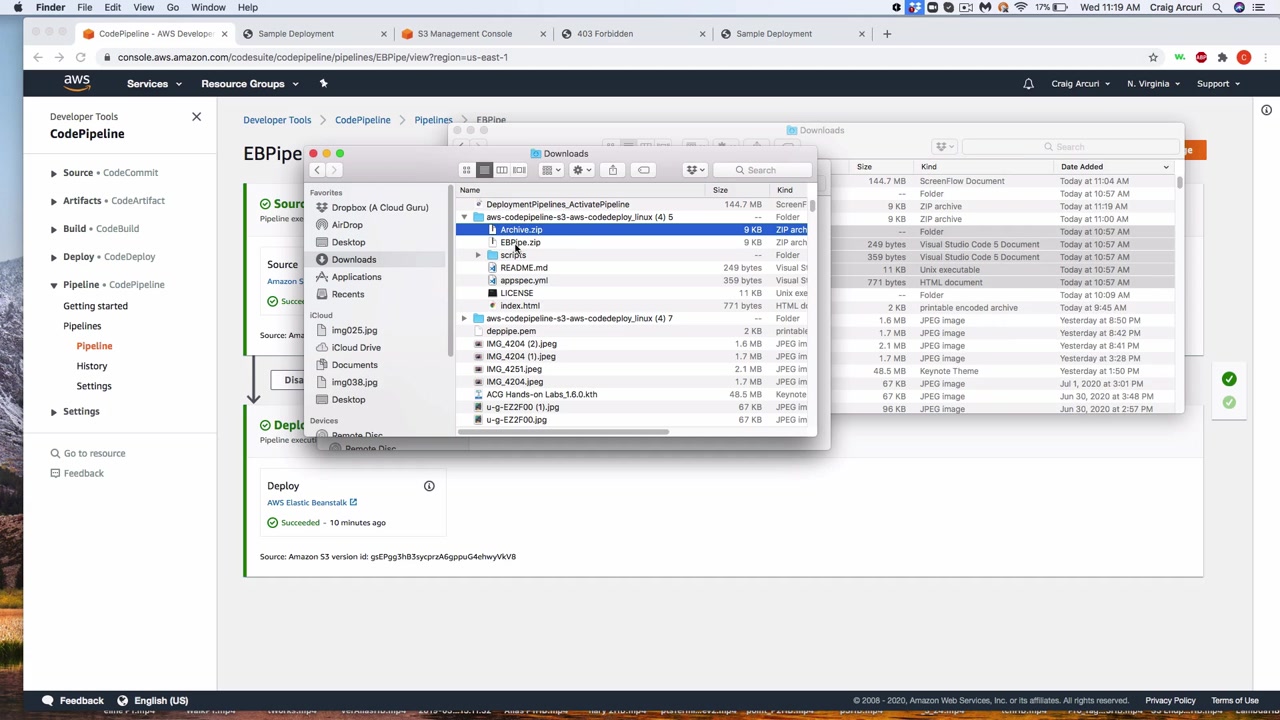Open Siri from the menu bar
This screenshot has height=720, width=1280.
[x=1240, y=7]
